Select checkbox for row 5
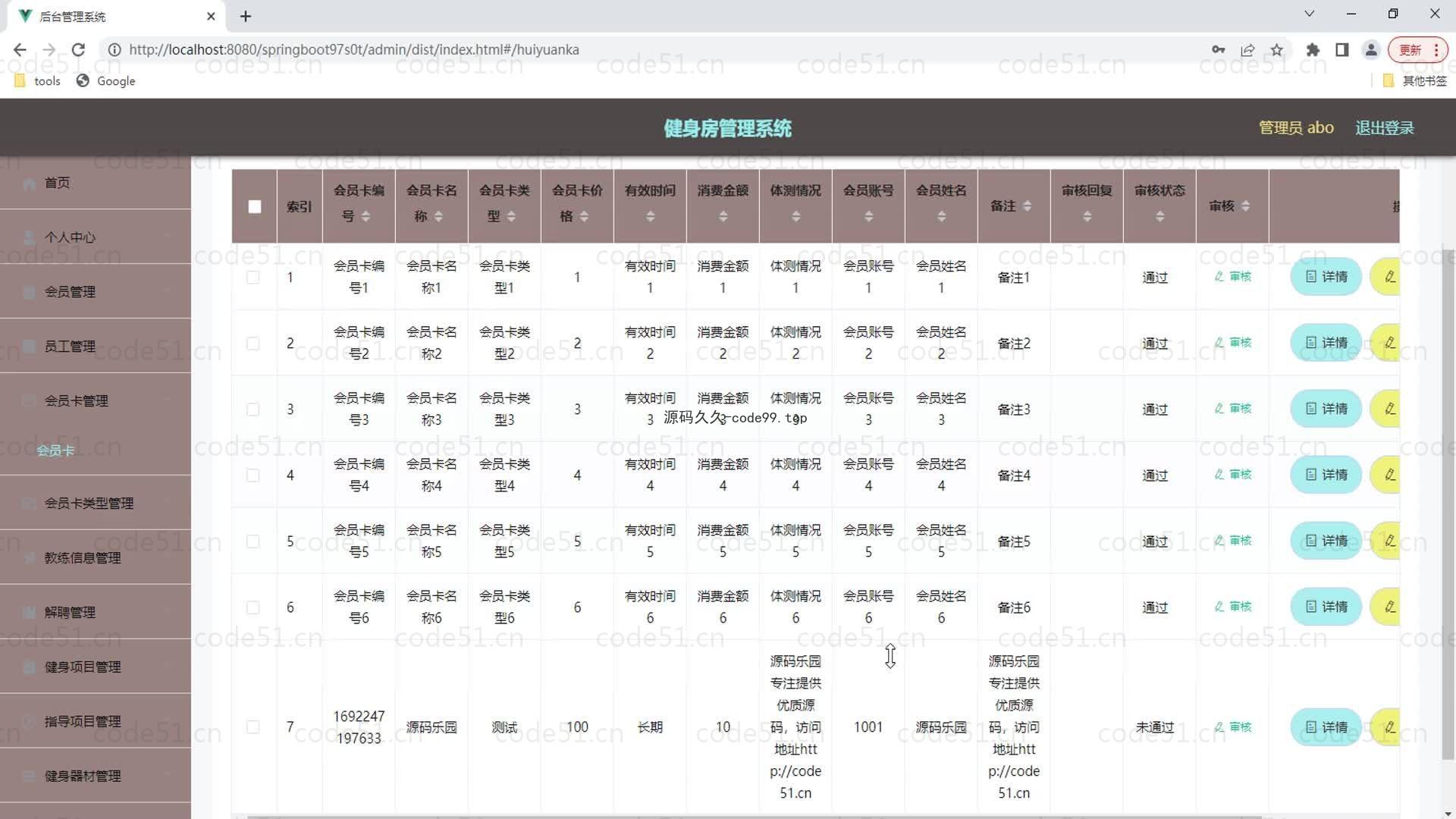 [253, 541]
